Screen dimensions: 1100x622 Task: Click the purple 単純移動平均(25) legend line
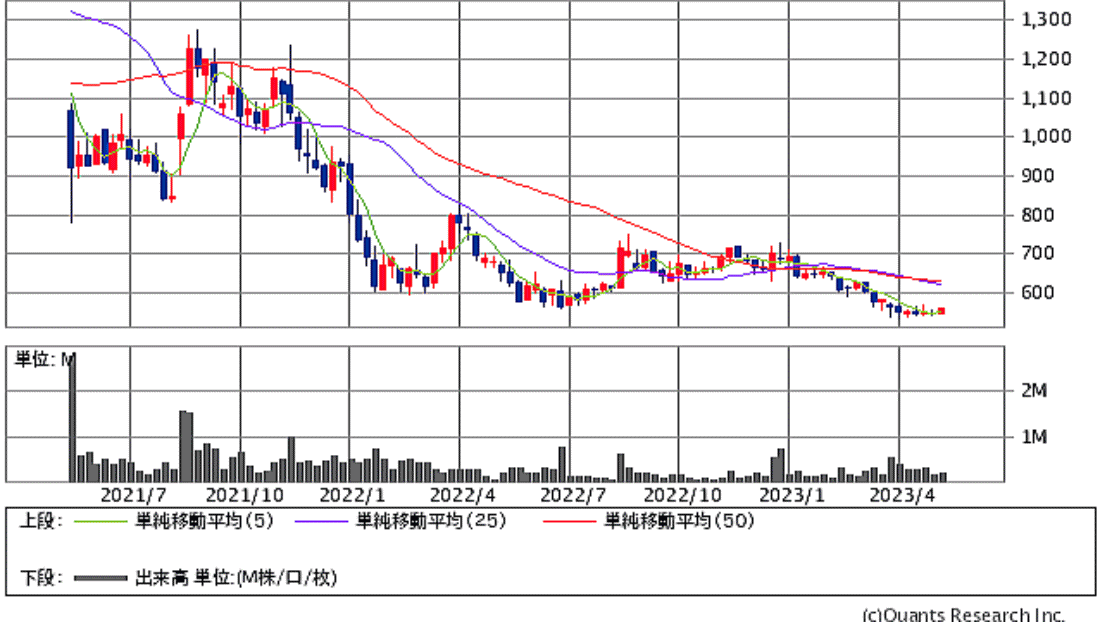coord(321,521)
